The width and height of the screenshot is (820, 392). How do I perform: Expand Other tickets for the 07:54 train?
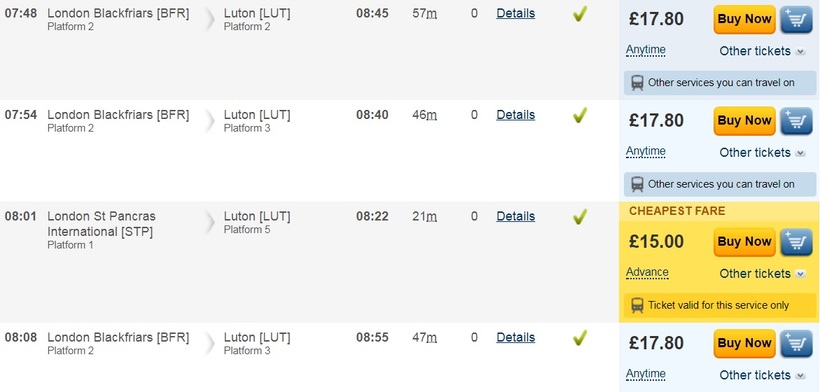pyautogui.click(x=762, y=153)
